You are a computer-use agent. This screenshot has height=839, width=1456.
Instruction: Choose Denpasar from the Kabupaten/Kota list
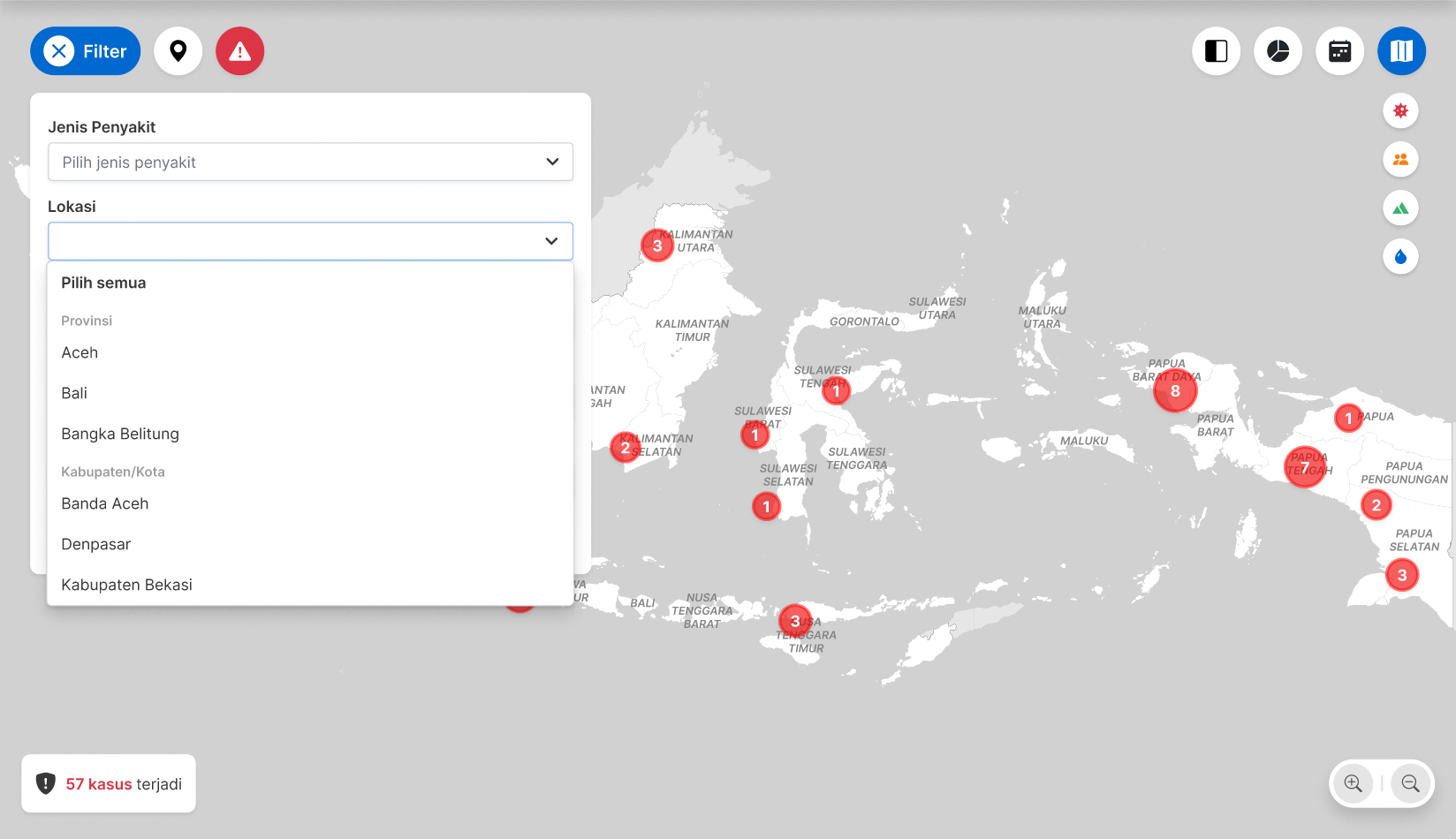click(96, 544)
